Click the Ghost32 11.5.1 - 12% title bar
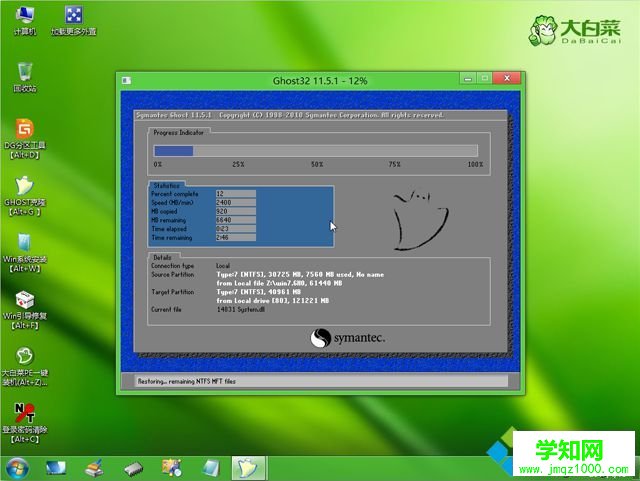The width and height of the screenshot is (640, 481). pos(320,81)
